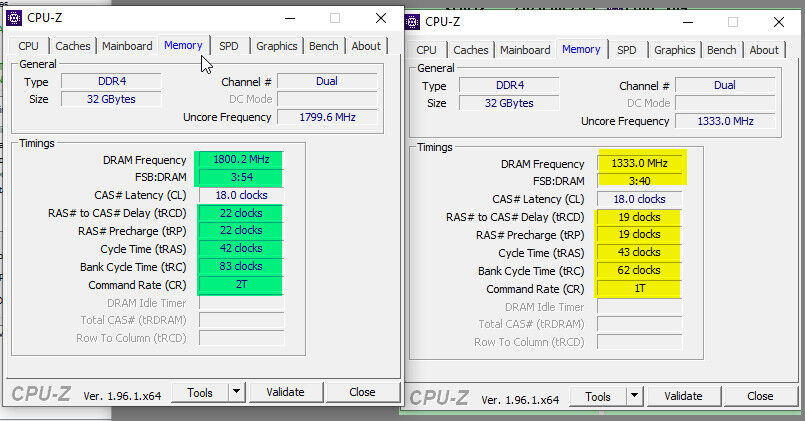Minimize the right CPU-Z window
Screen dimensions: 805x421
point(688,23)
